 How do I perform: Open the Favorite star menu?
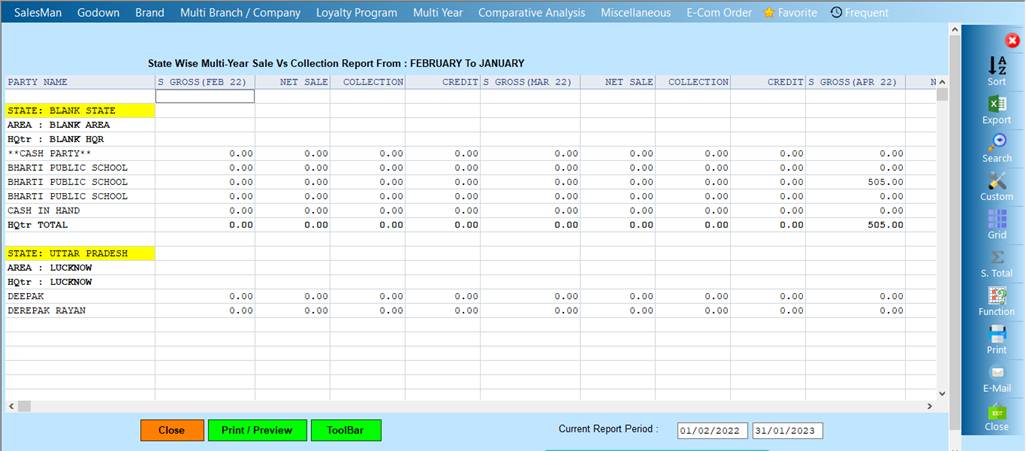[x=789, y=13]
